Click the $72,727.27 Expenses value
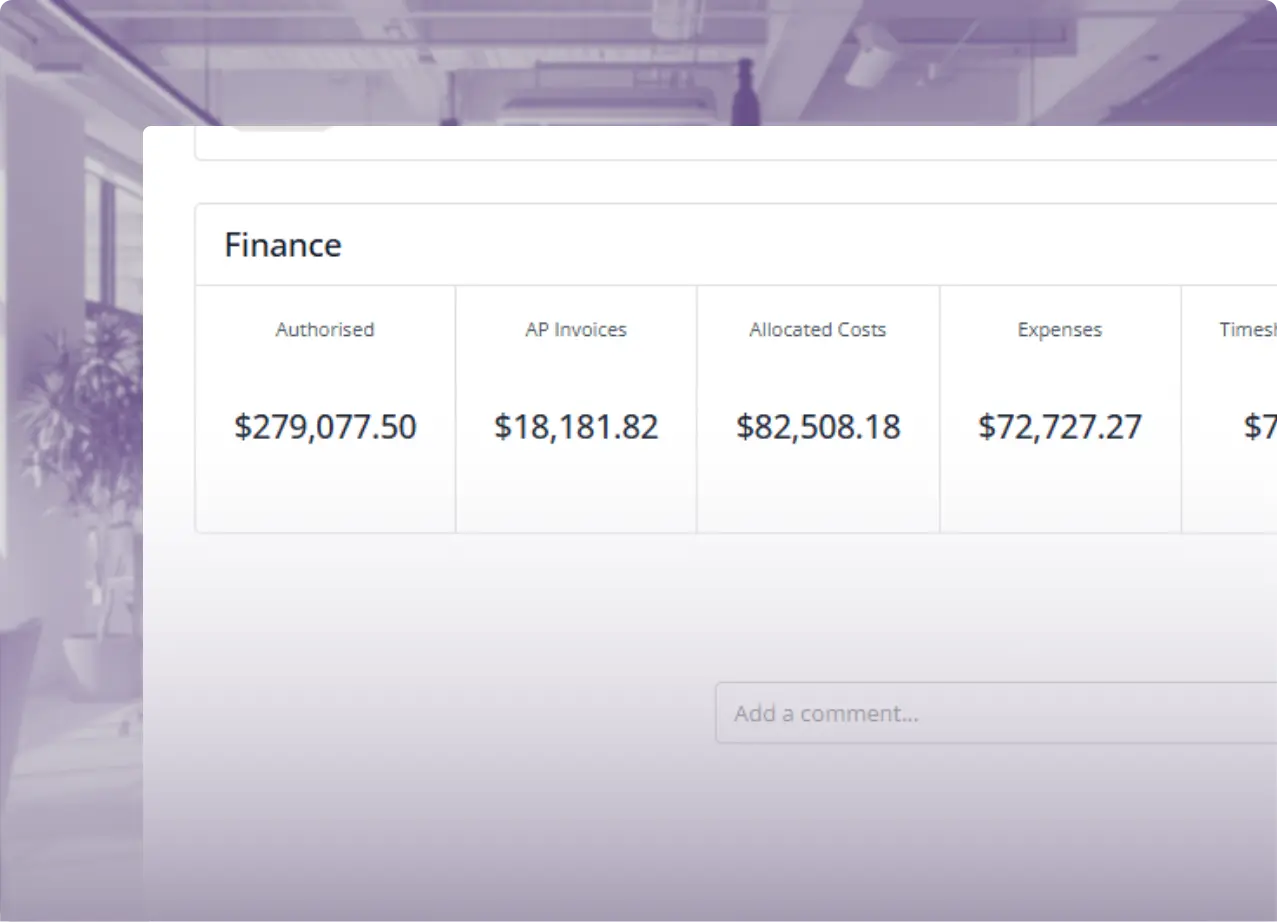This screenshot has width=1277, height=922. click(1059, 427)
